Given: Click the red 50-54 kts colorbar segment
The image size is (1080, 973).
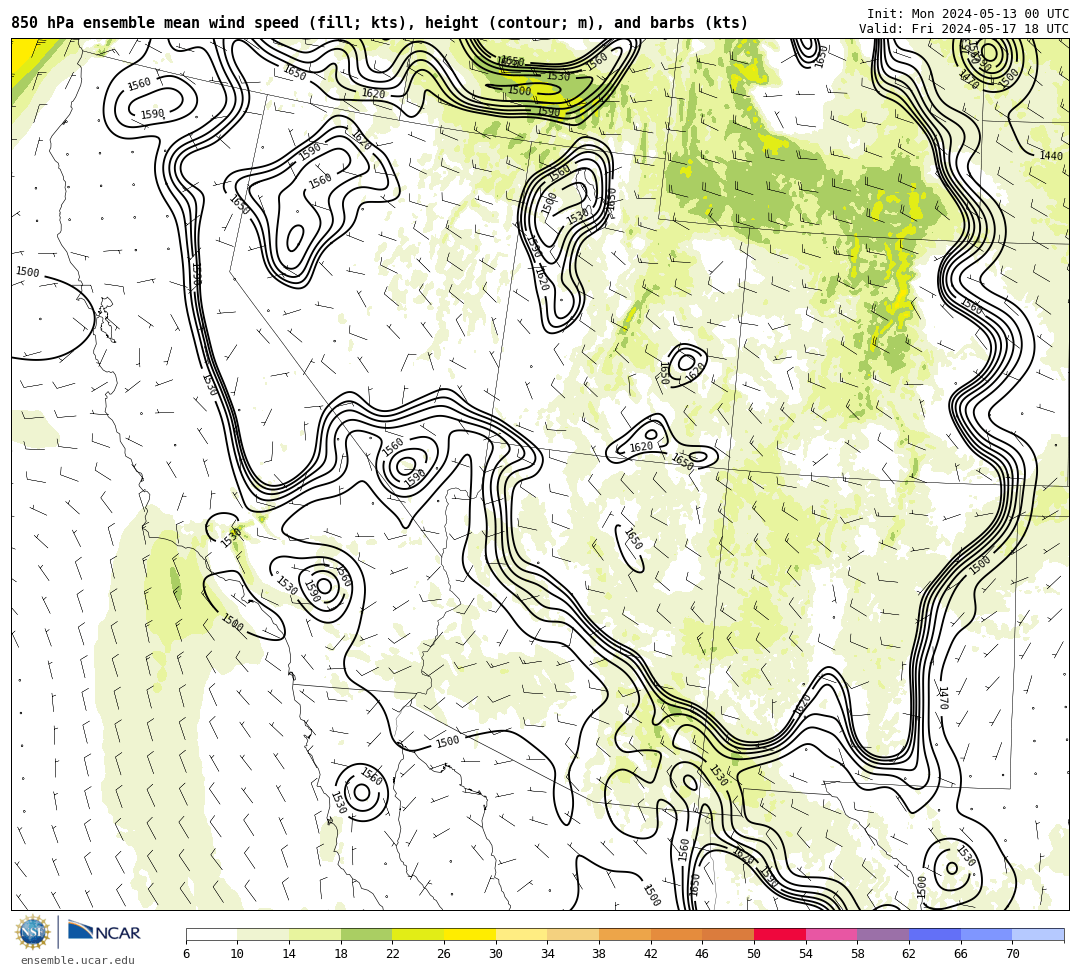Looking at the screenshot, I should pyautogui.click(x=780, y=934).
